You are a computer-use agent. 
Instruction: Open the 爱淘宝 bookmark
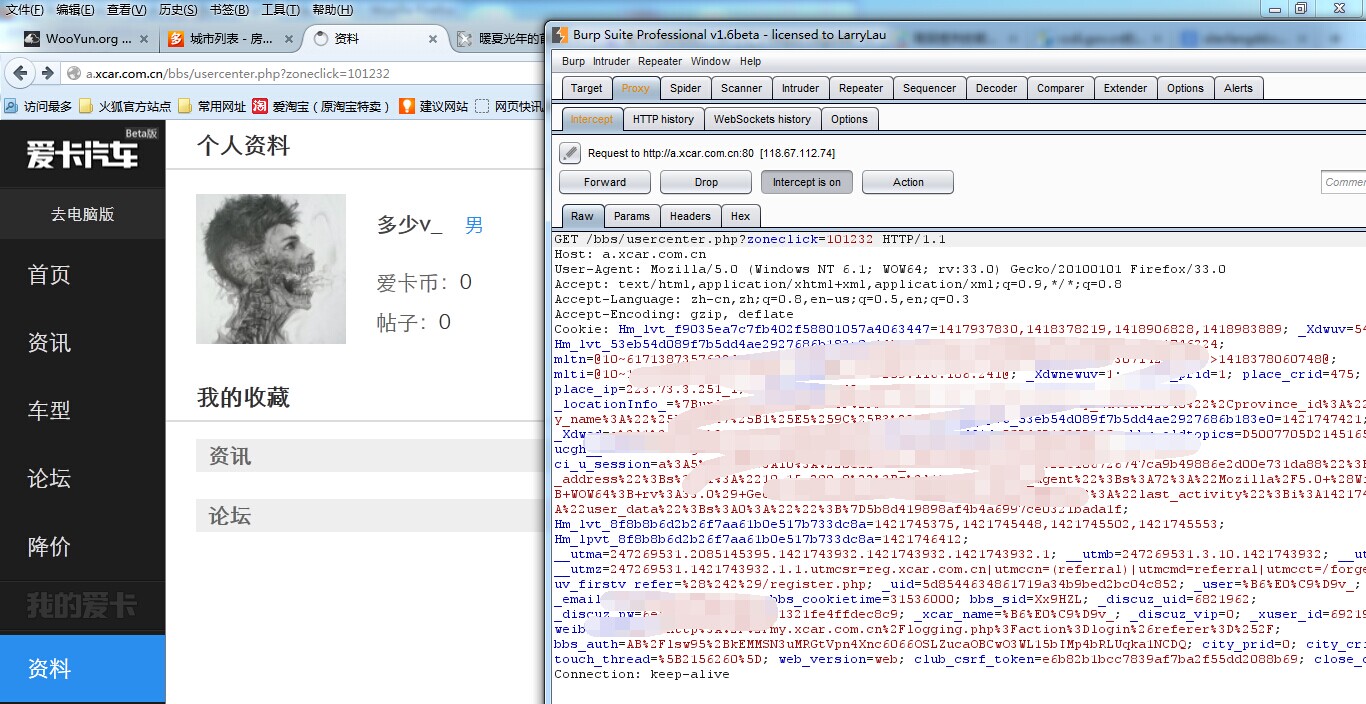coord(321,106)
